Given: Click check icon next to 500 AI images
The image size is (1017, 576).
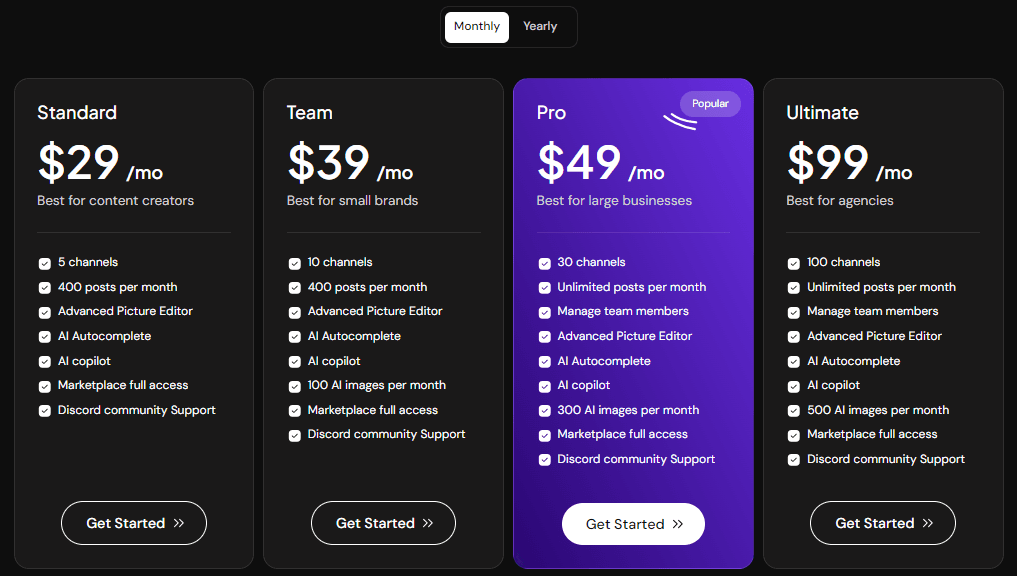Looking at the screenshot, I should pyautogui.click(x=794, y=411).
